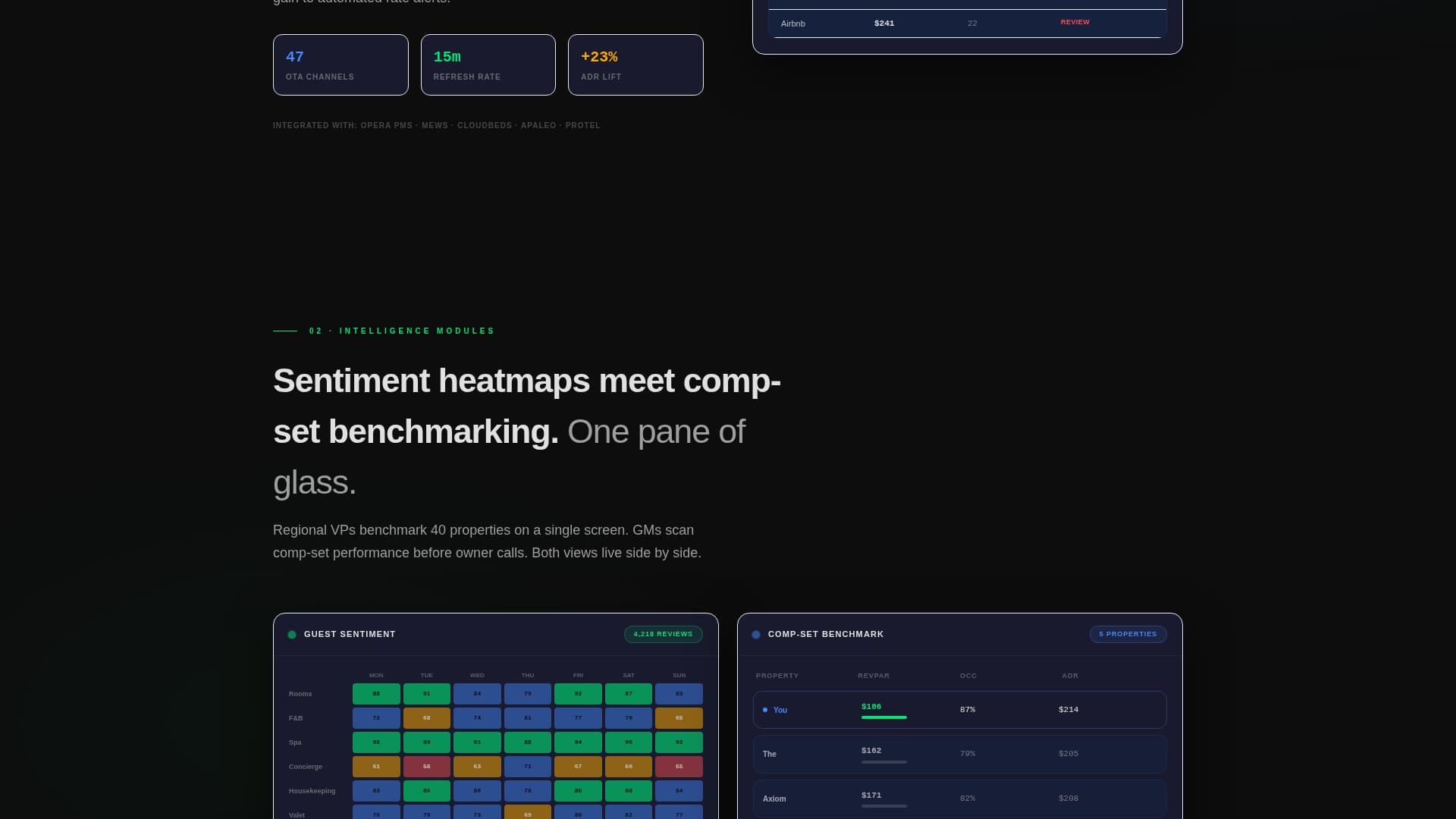
Task: Click the green status dot beside Guest Sentiment
Action: tap(292, 634)
